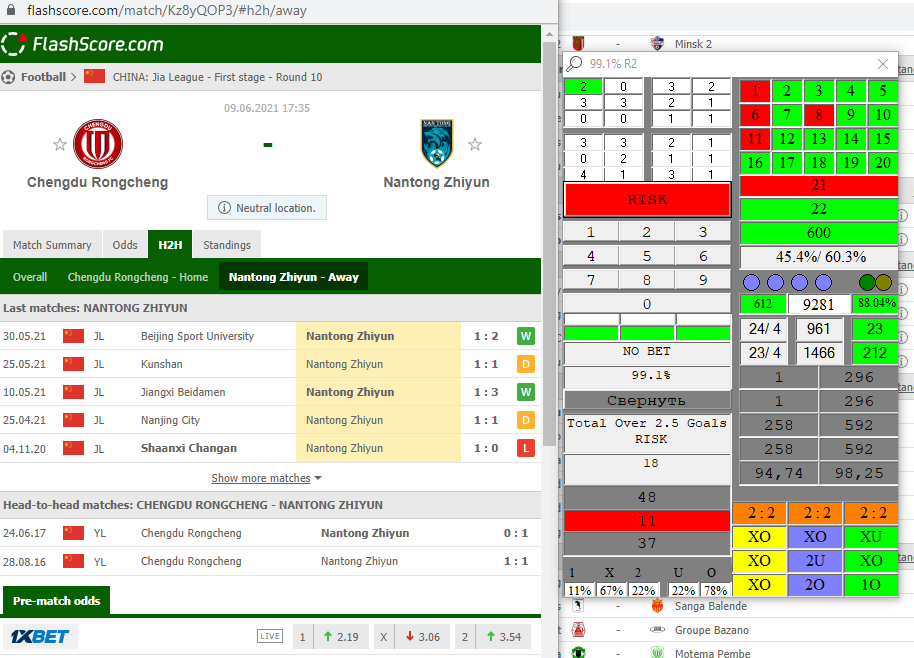914x658 pixels.
Task: Click the red L badge for Shaanxi Changan match
Action: coord(525,448)
